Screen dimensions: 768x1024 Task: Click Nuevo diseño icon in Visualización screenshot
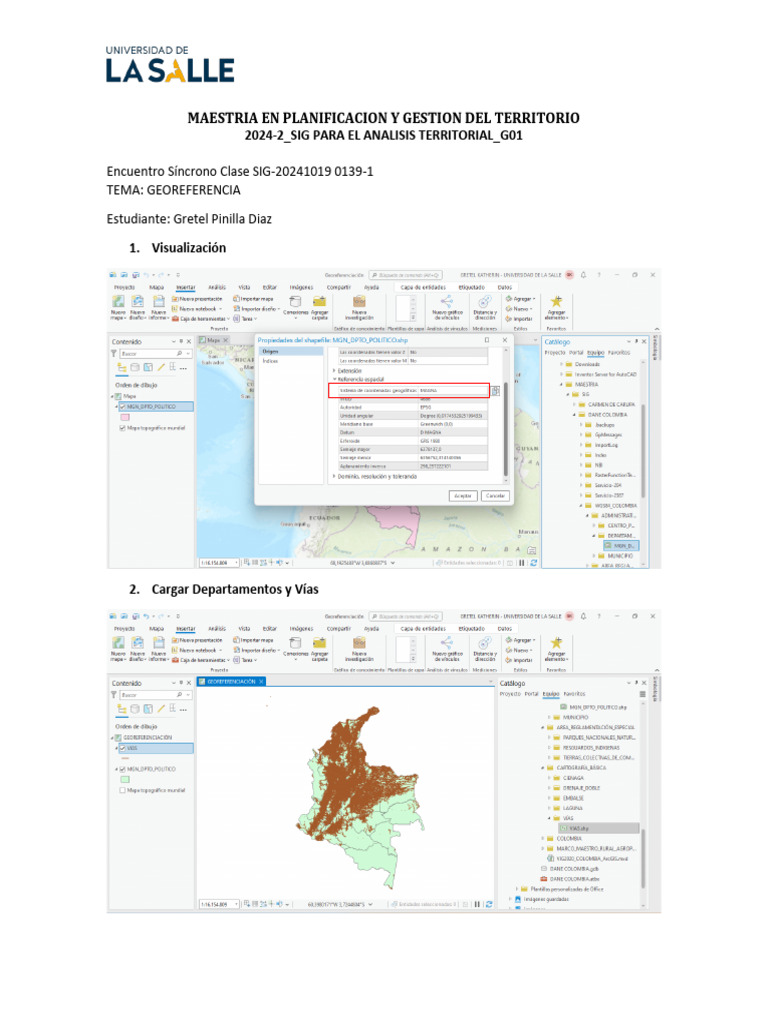(138, 301)
